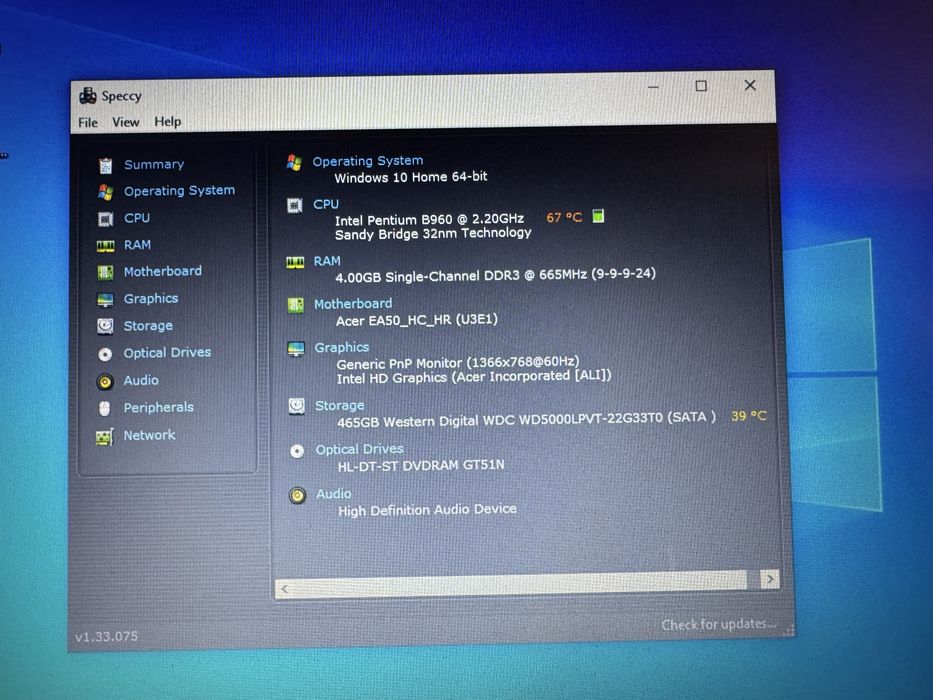This screenshot has width=933, height=700.
Task: Select Operating System in the sidebar
Action: 179,190
